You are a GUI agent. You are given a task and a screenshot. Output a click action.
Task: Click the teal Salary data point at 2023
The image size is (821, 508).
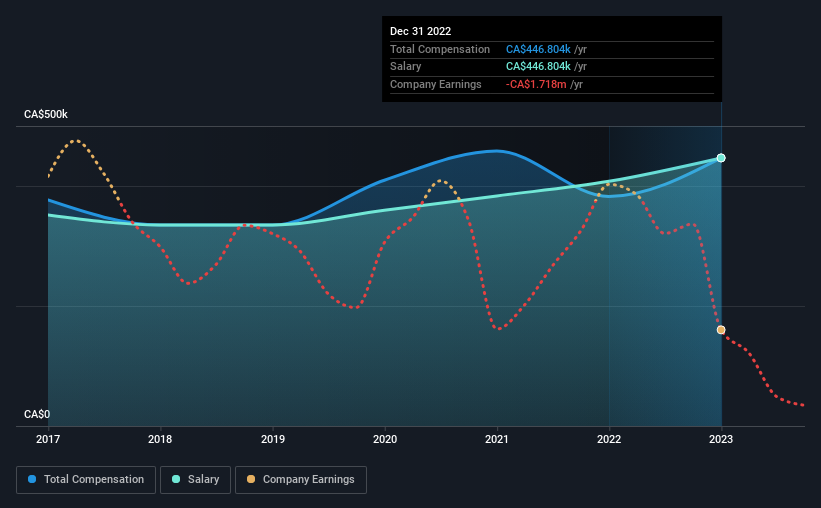tap(721, 158)
